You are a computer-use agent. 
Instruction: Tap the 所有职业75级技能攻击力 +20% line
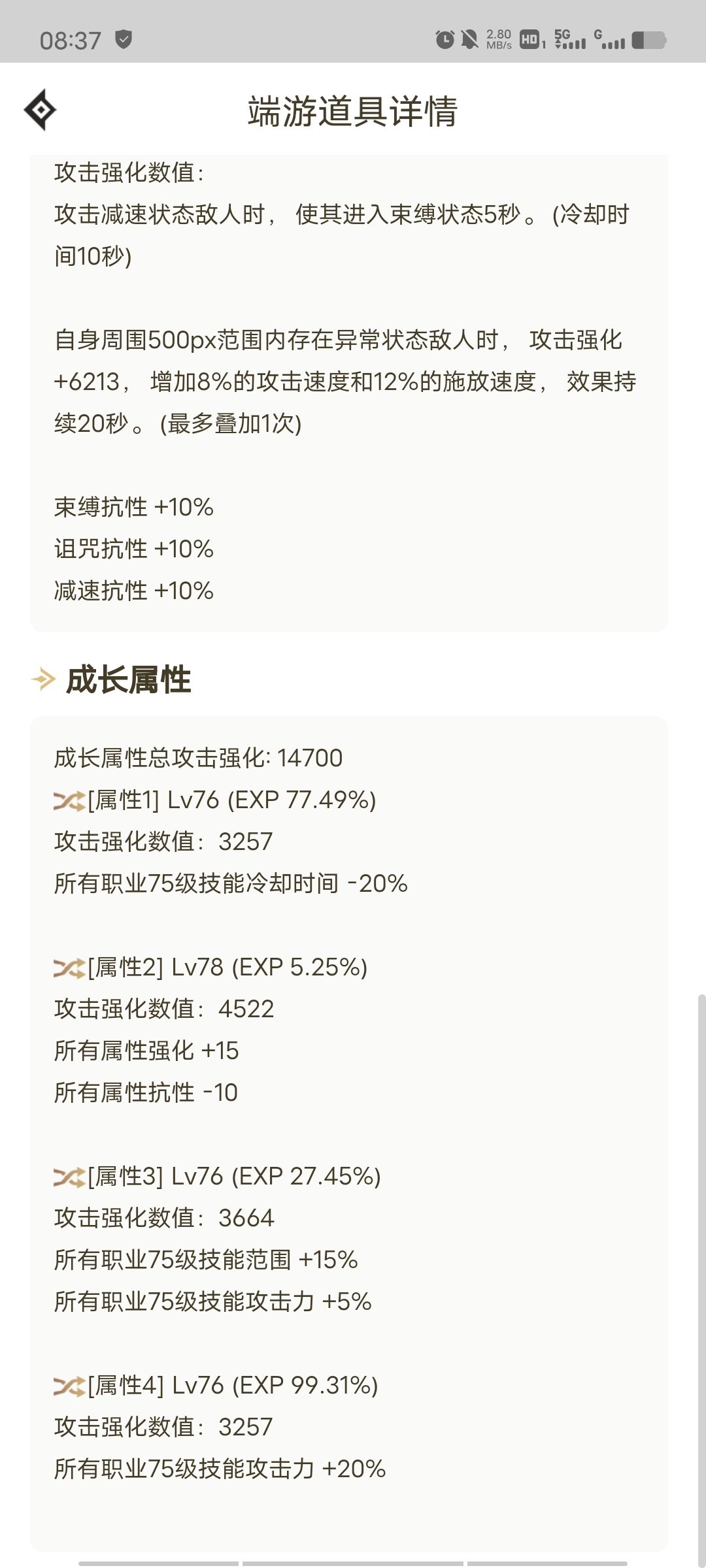tap(220, 1469)
